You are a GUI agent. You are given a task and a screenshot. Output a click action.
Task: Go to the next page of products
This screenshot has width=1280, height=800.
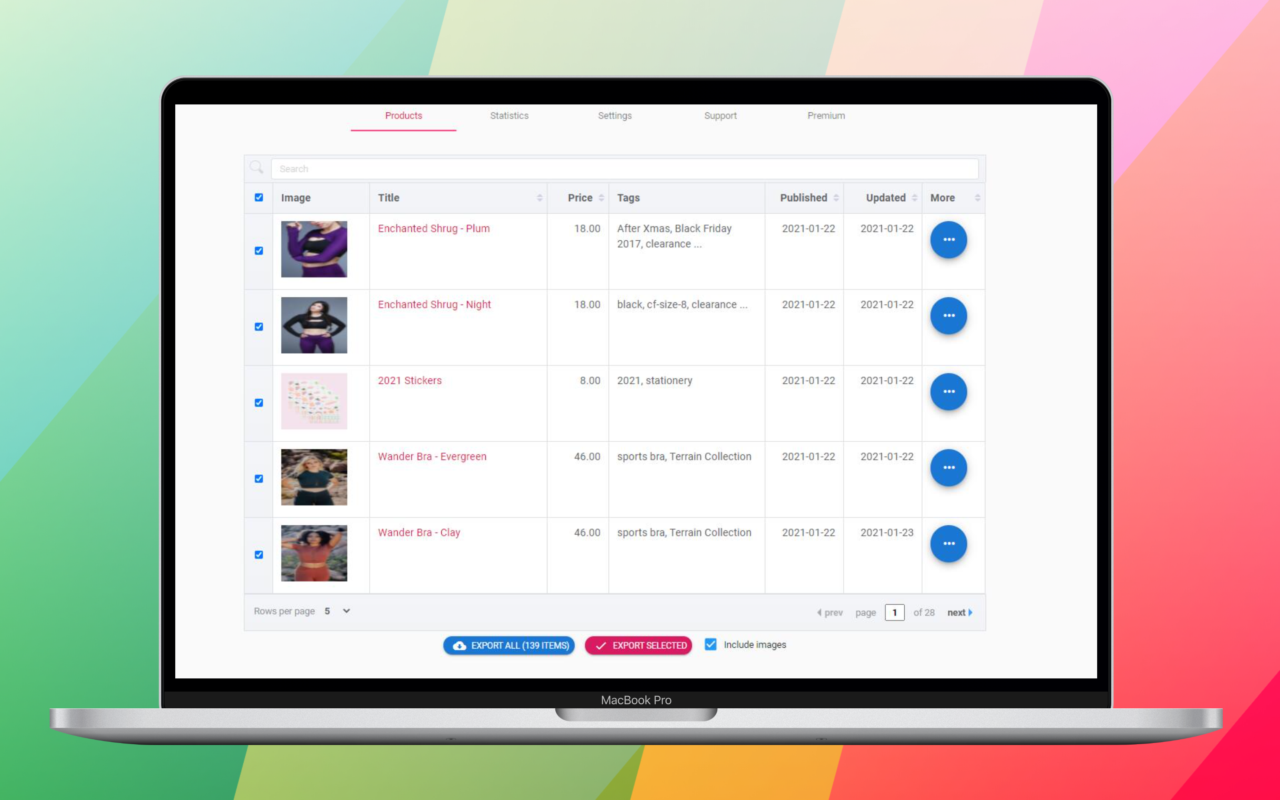click(x=957, y=611)
